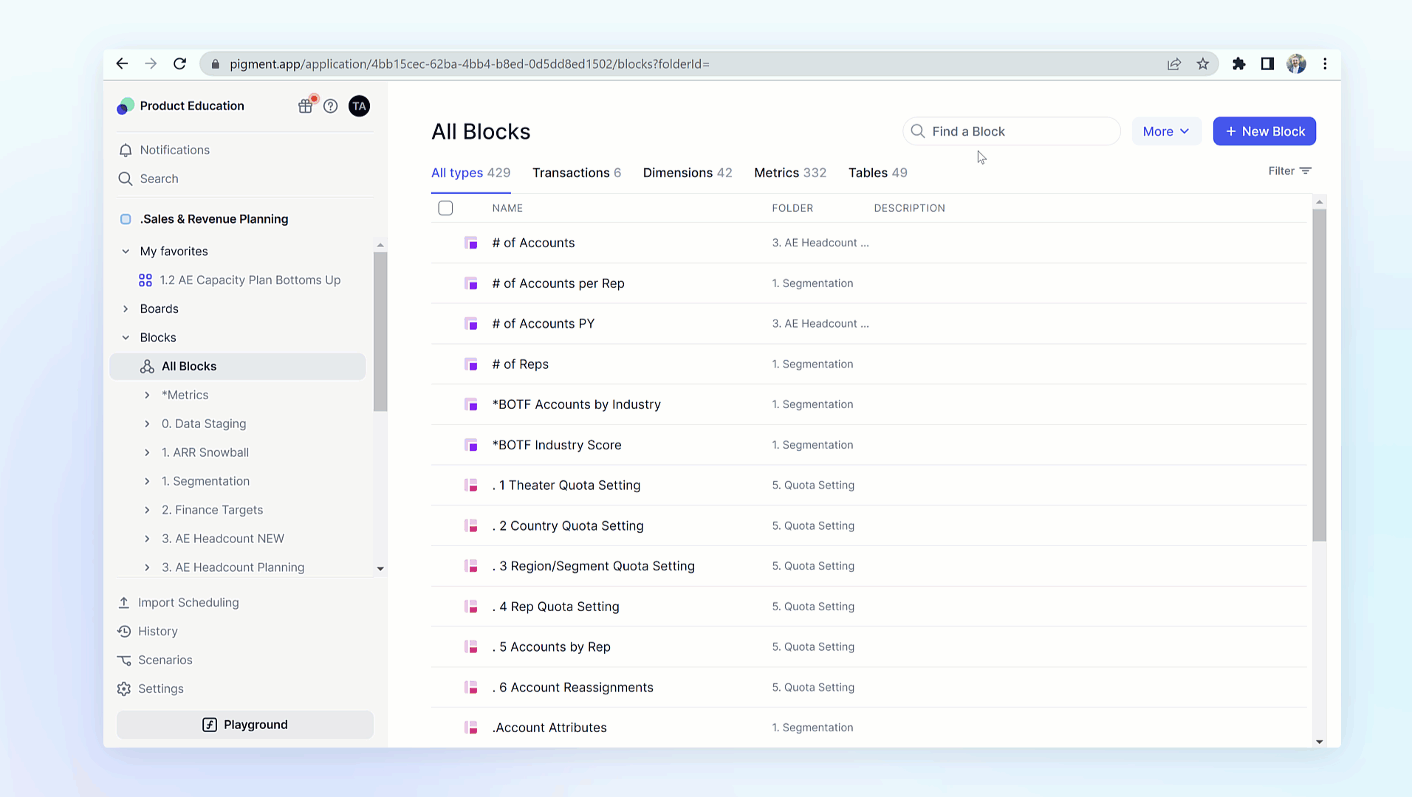
Task: Open the 1.2 AE Capacity Plan Bottoms Up favorite
Action: pyautogui.click(x=250, y=280)
